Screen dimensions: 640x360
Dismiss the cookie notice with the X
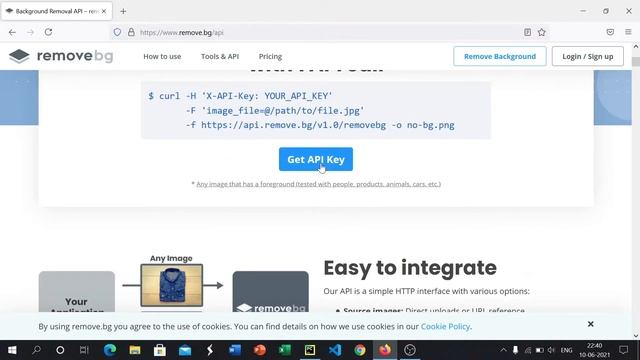tap(590, 324)
